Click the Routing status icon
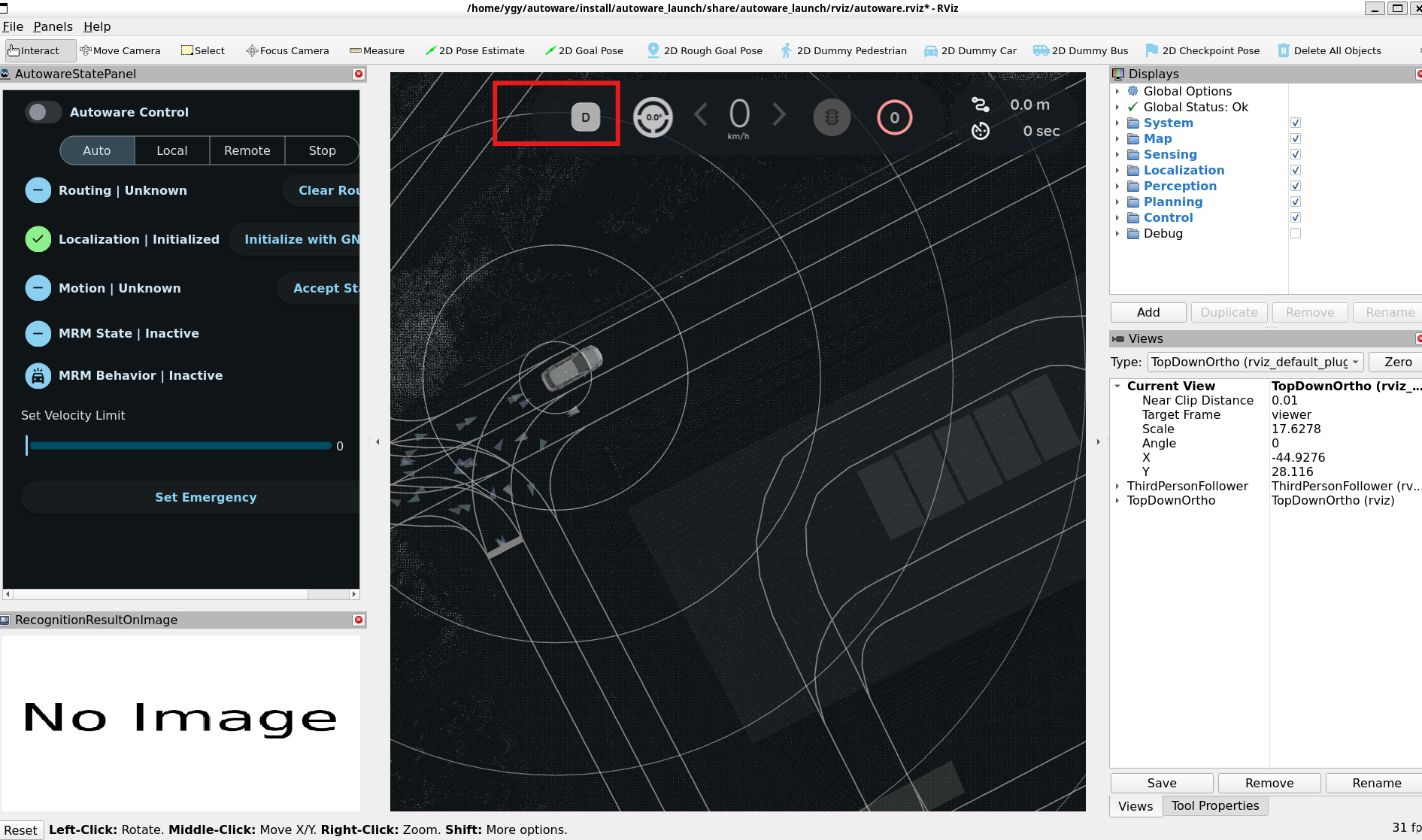The width and height of the screenshot is (1422, 840). point(38,190)
